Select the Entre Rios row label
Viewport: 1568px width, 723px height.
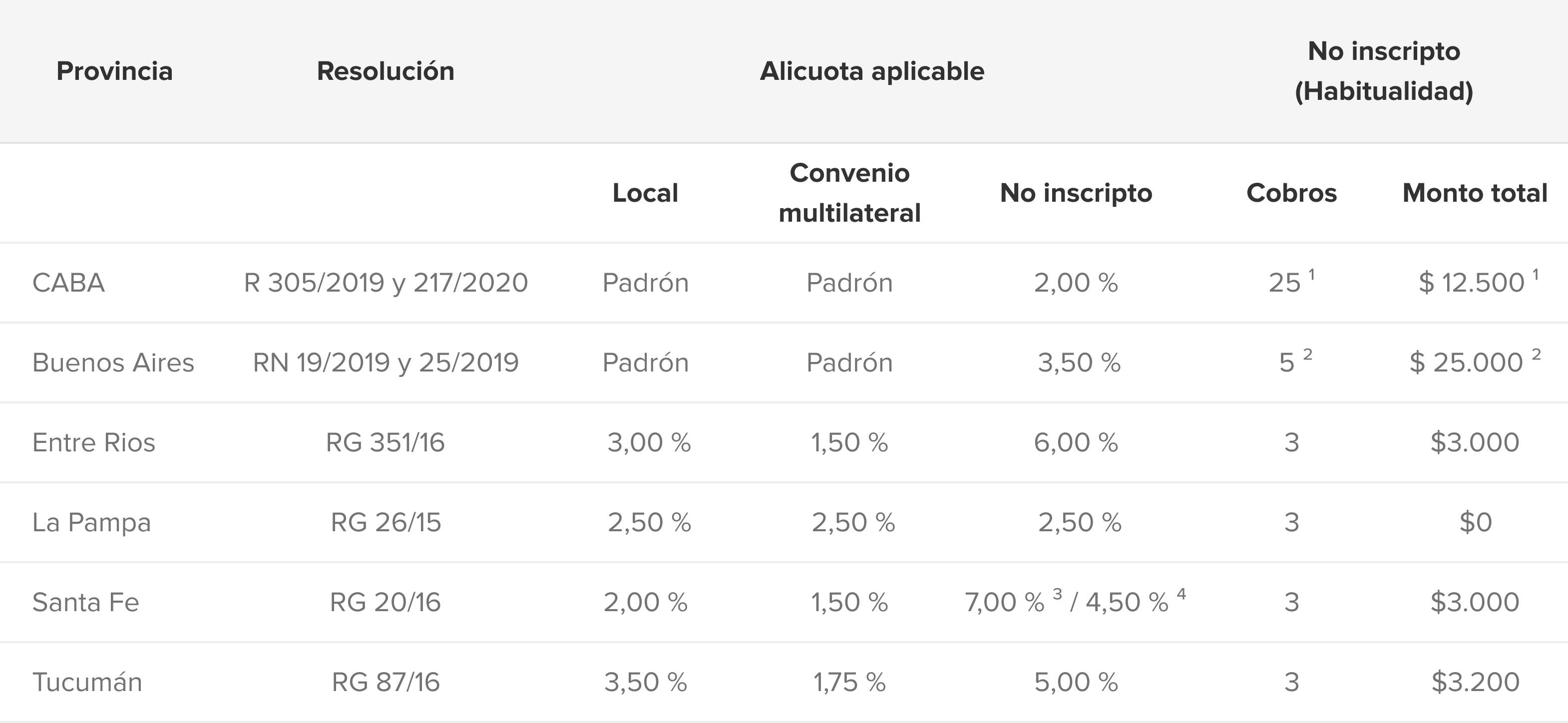pos(93,442)
